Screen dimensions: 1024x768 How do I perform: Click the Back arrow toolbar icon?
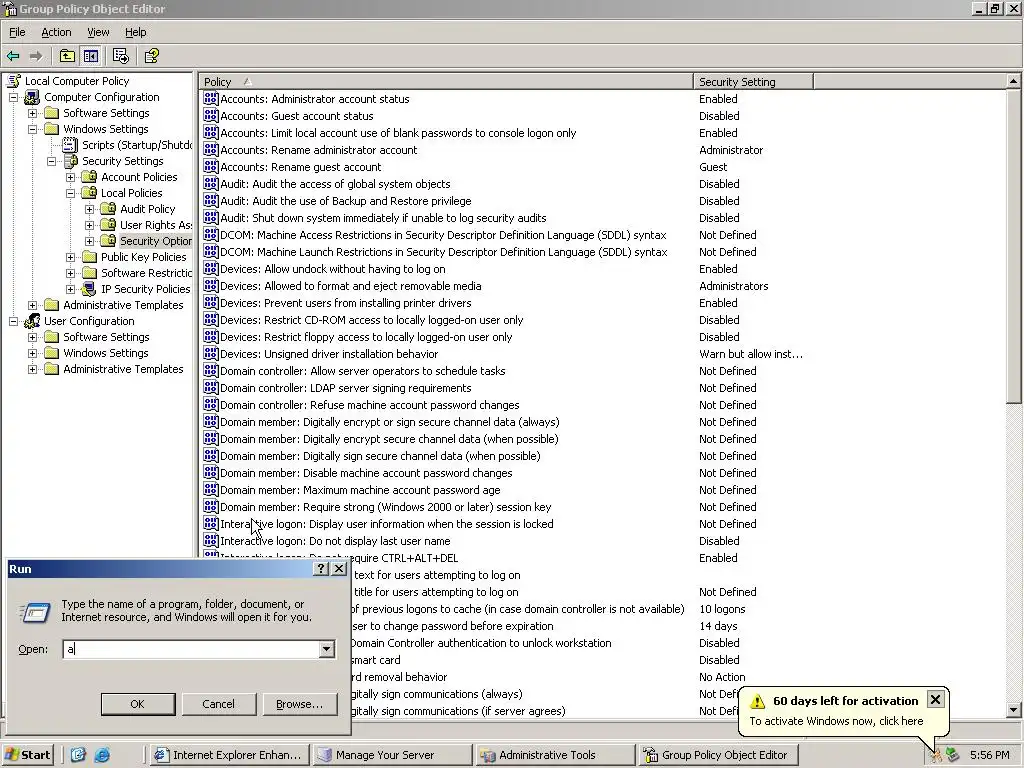[13, 56]
